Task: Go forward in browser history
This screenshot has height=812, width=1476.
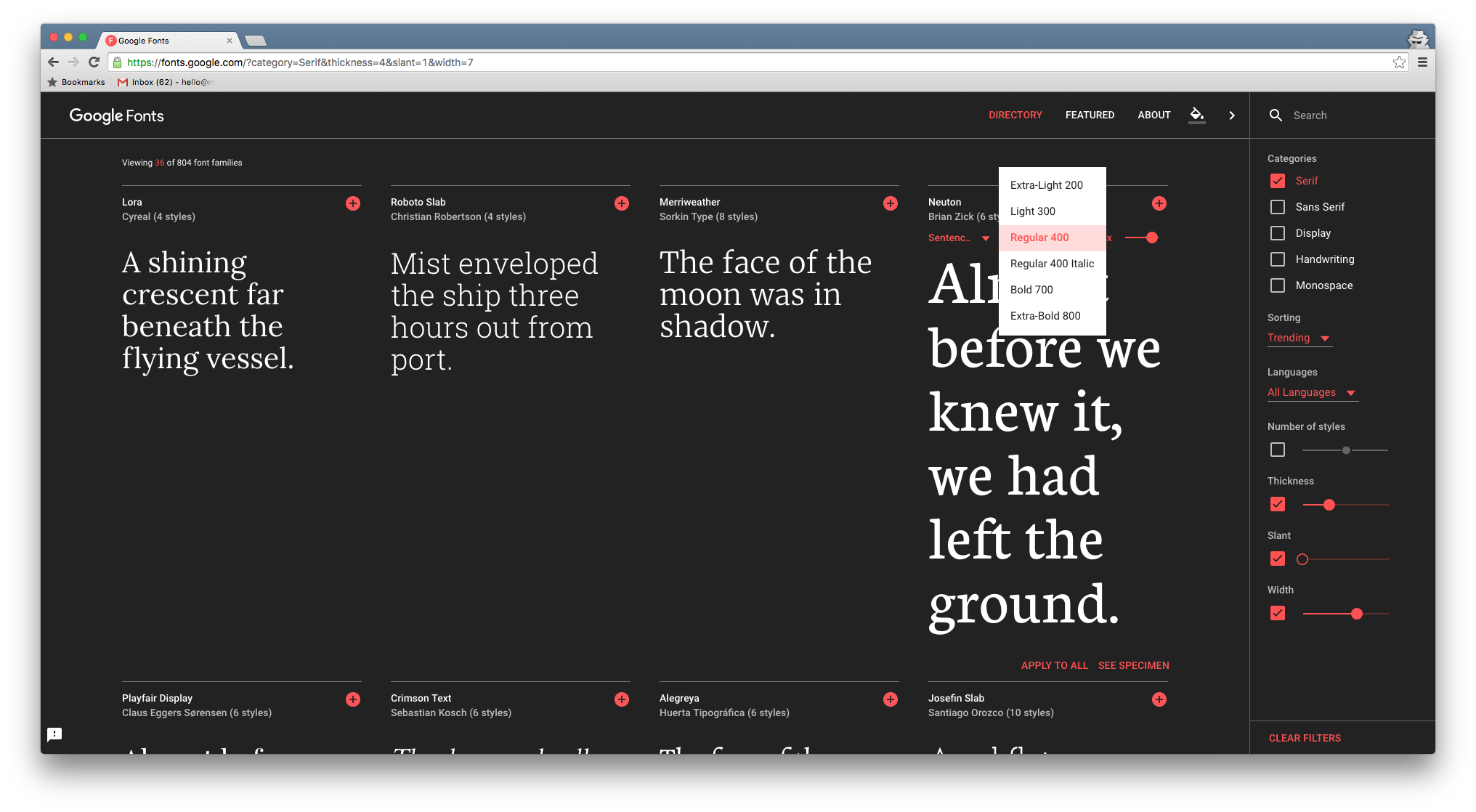Action: tap(73, 62)
